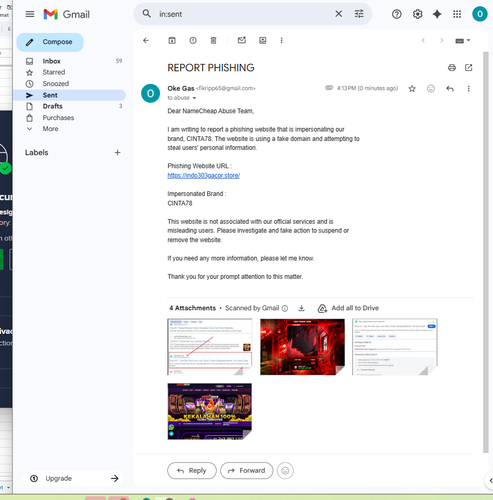The image size is (493, 500).
Task: Open the Gemini sparkle icon
Action: (x=437, y=14)
